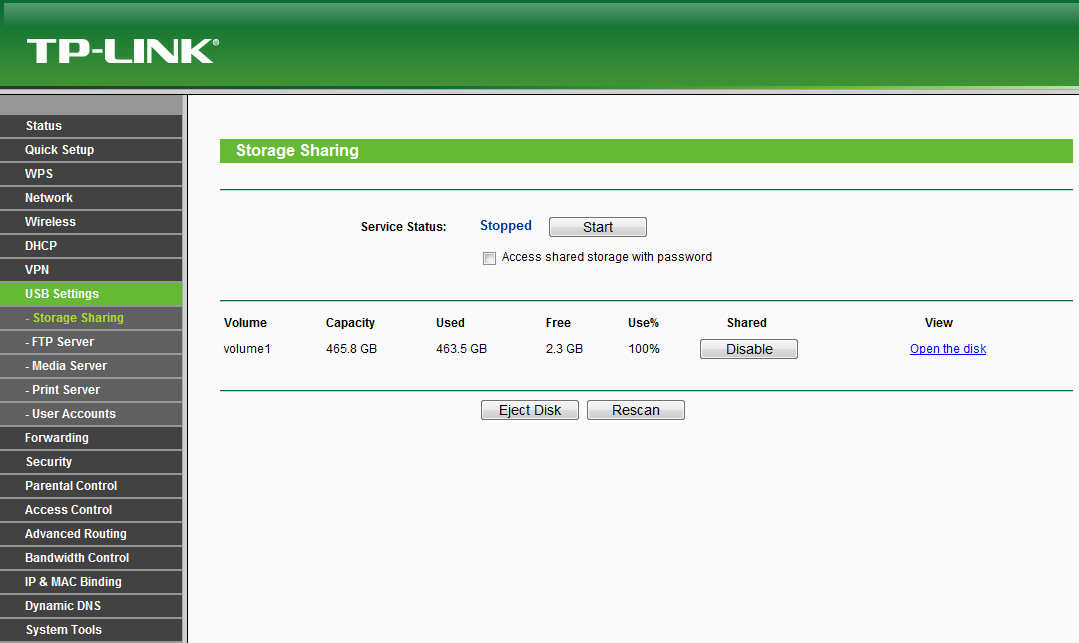Rescan for connected disks
The height and width of the screenshot is (643, 1079).
point(635,410)
